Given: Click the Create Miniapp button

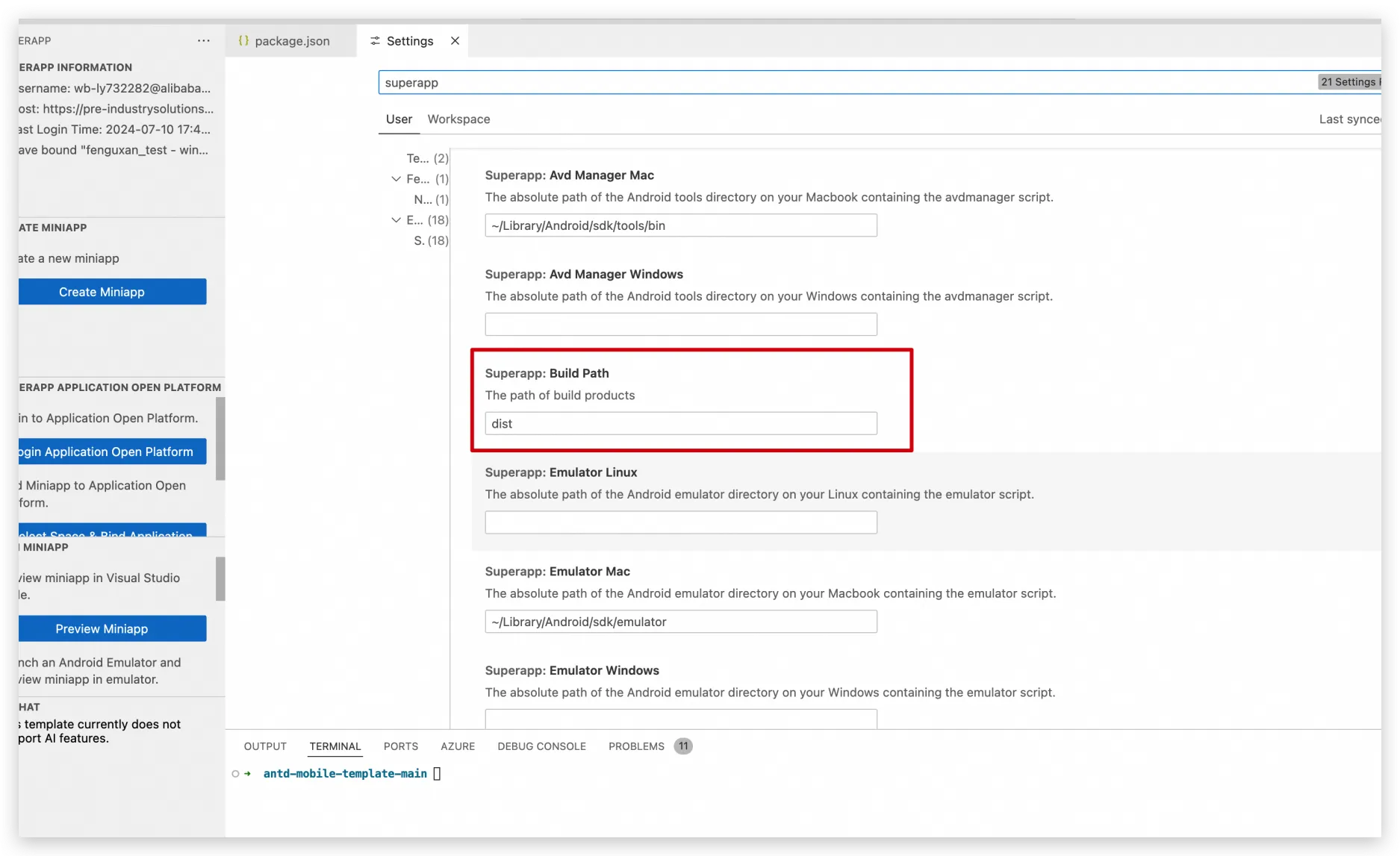Looking at the screenshot, I should [x=112, y=292].
